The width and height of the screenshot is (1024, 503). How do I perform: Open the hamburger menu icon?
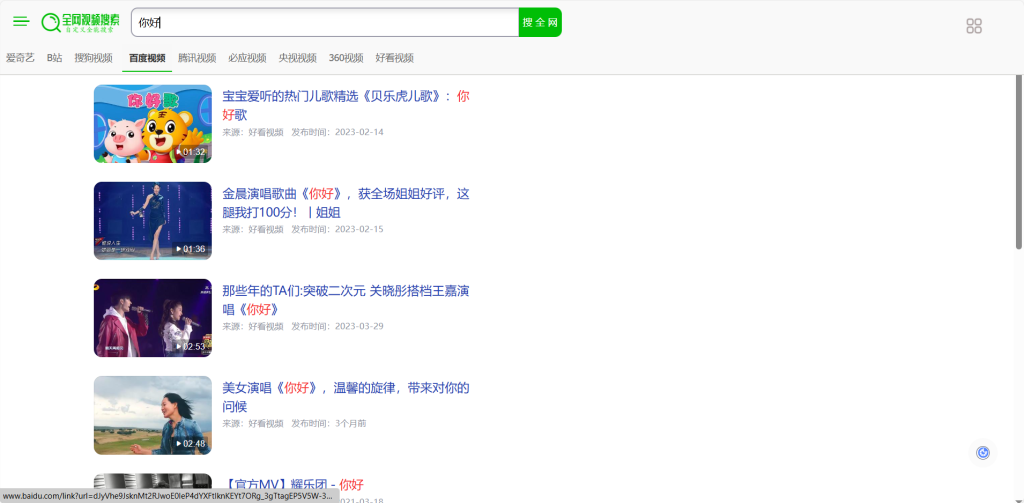coord(21,22)
